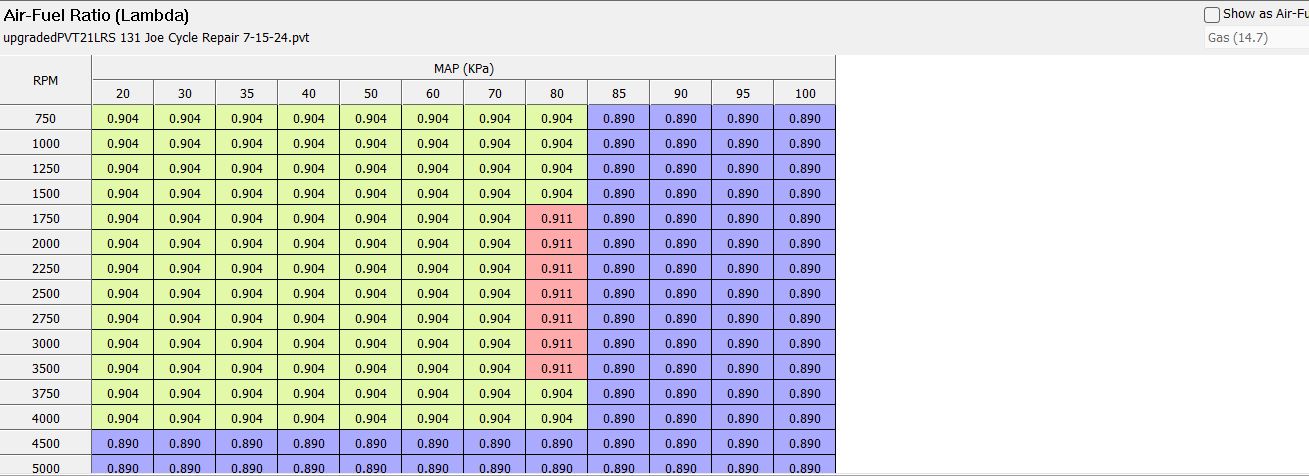Select the MAP 20 column header
The width and height of the screenshot is (1309, 476).
click(123, 93)
